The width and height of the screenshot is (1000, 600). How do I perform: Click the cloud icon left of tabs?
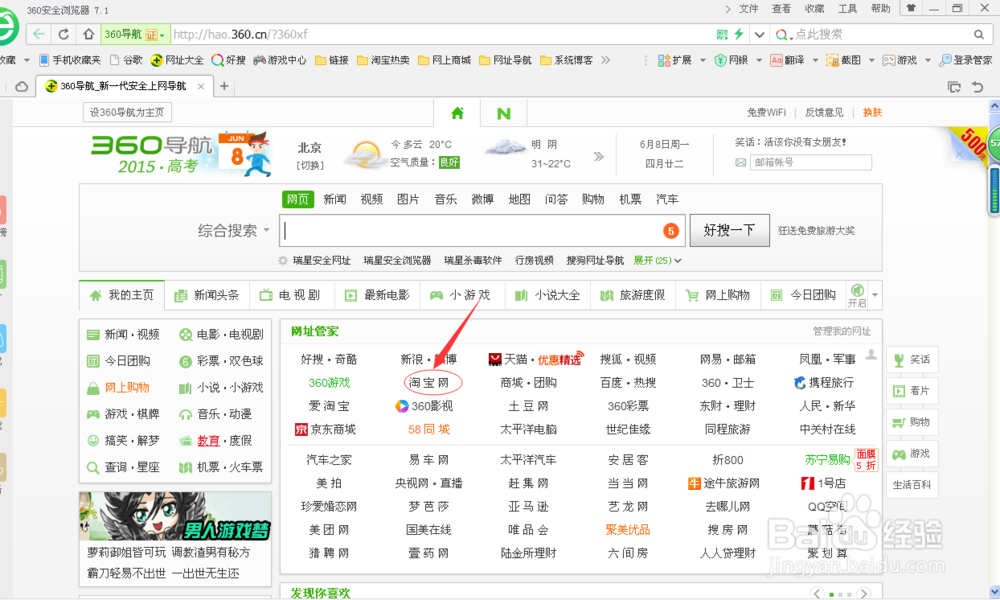tap(22, 86)
